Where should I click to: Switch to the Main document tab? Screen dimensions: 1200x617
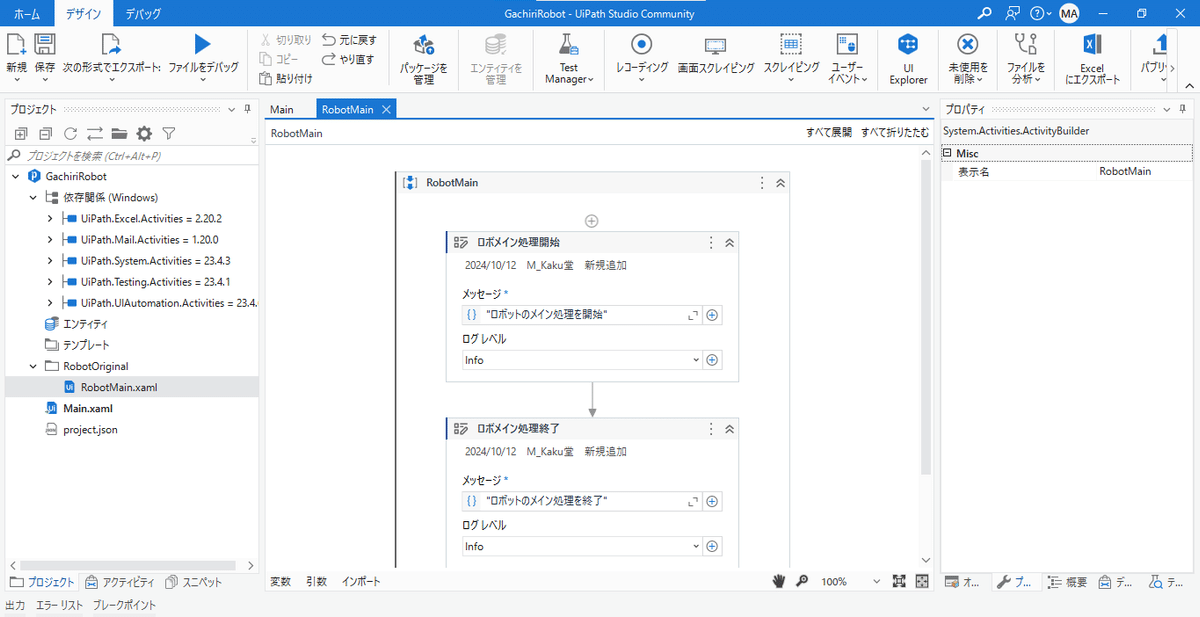coord(282,109)
